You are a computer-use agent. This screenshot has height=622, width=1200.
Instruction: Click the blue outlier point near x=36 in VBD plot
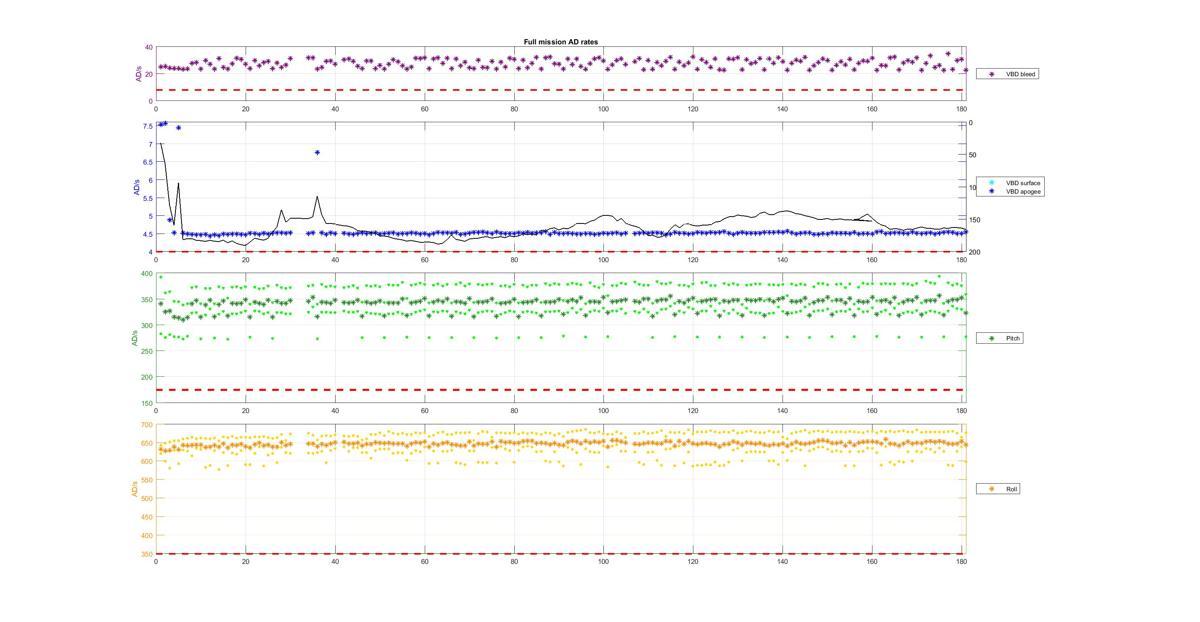pos(317,152)
